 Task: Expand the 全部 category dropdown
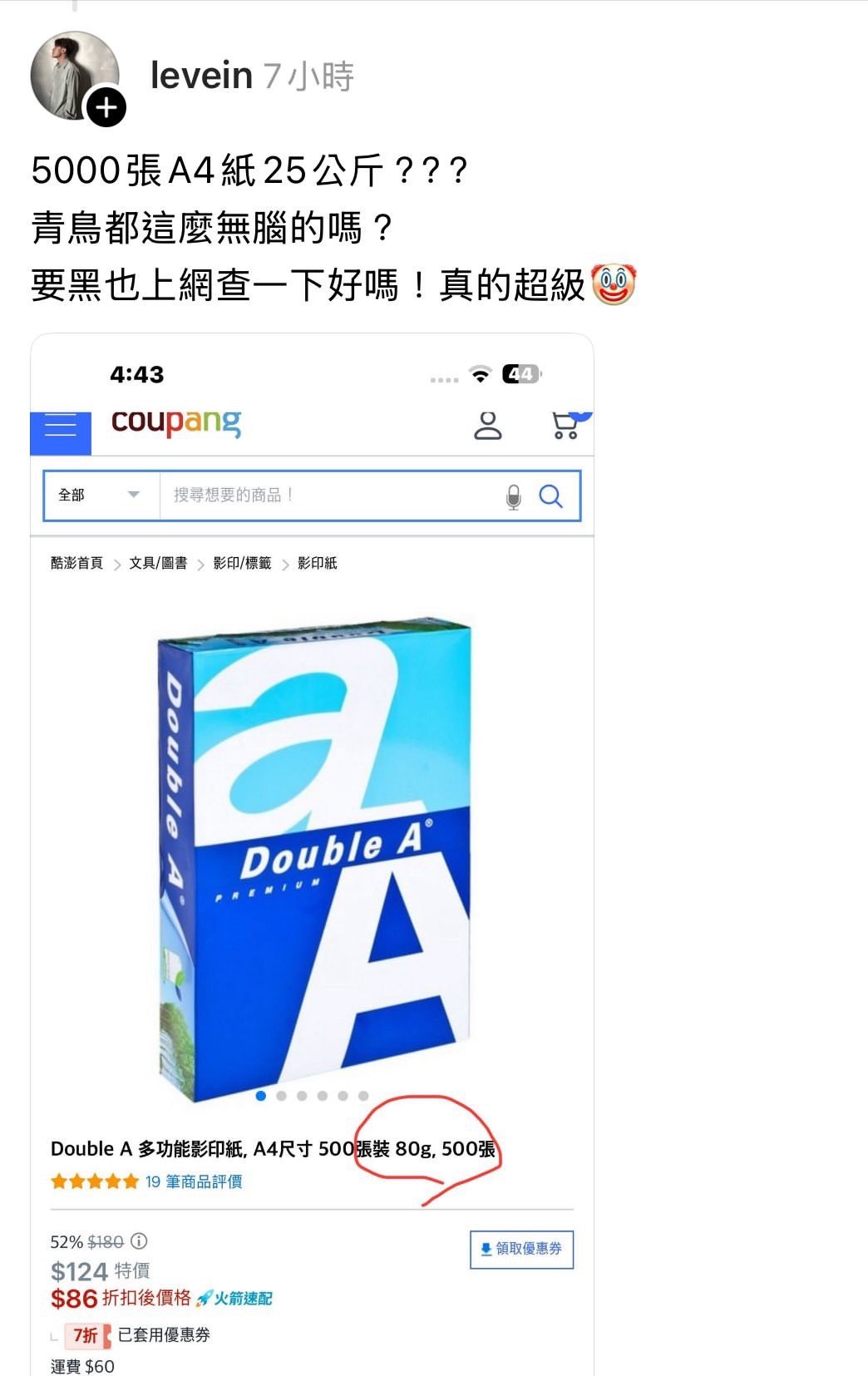(100, 495)
